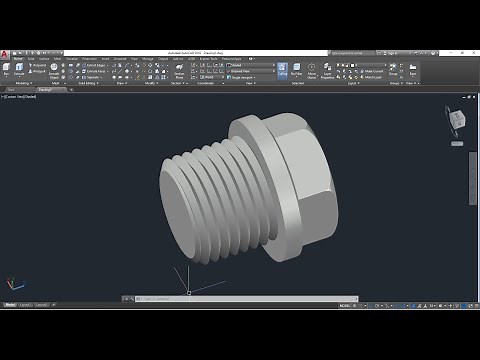Screen dimensions: 480x360
Task: Click the Extract Edges tool
Action: click(95, 65)
